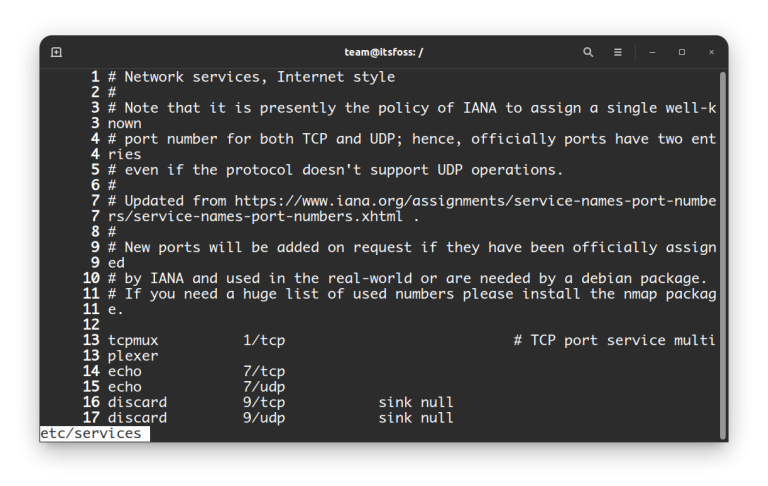
Task: Open a new terminal tab
Action: pyautogui.click(x=56, y=52)
